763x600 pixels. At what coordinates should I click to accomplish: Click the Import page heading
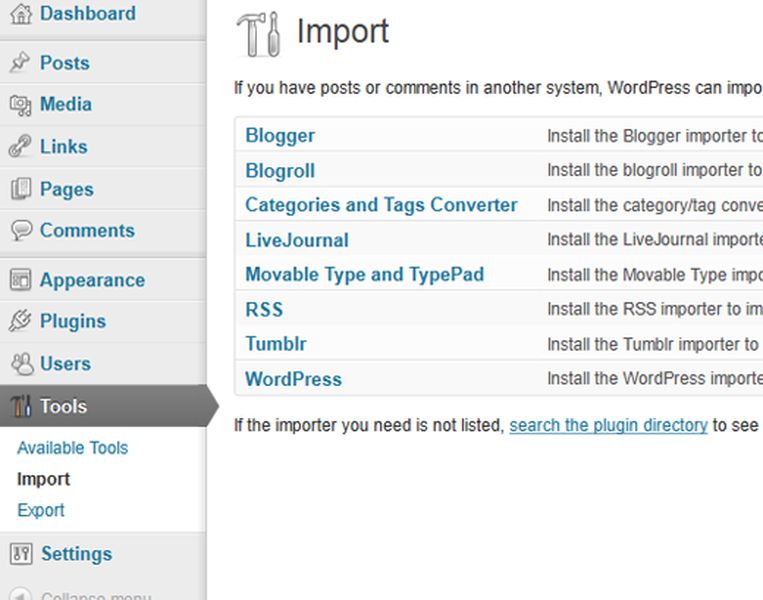tap(343, 32)
